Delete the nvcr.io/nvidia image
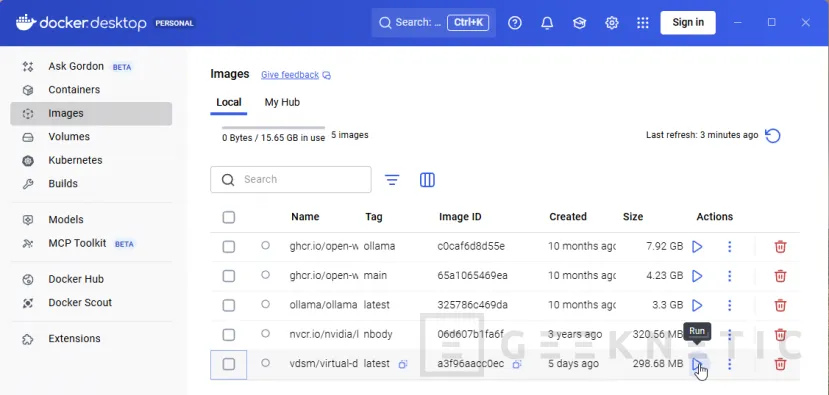The image size is (829, 395). click(x=780, y=335)
